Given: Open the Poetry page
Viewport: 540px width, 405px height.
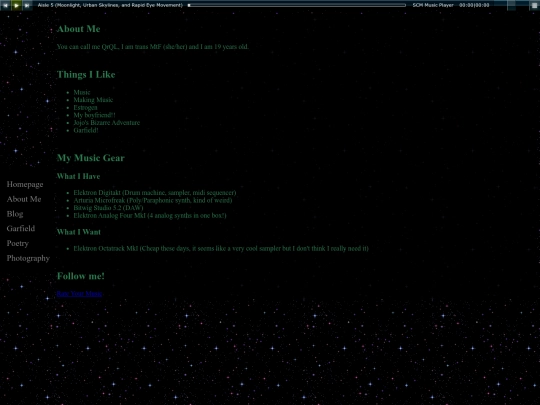Looking at the screenshot, I should coord(18,243).
